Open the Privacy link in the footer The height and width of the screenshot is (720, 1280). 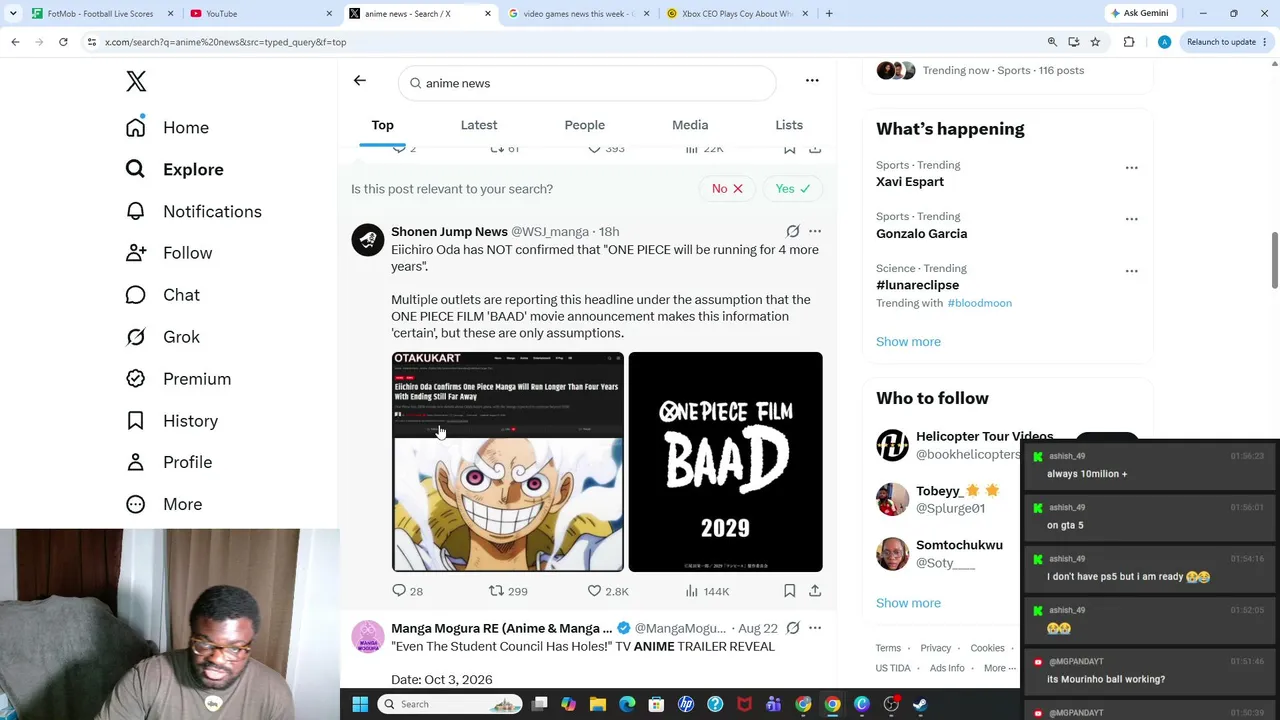click(936, 648)
